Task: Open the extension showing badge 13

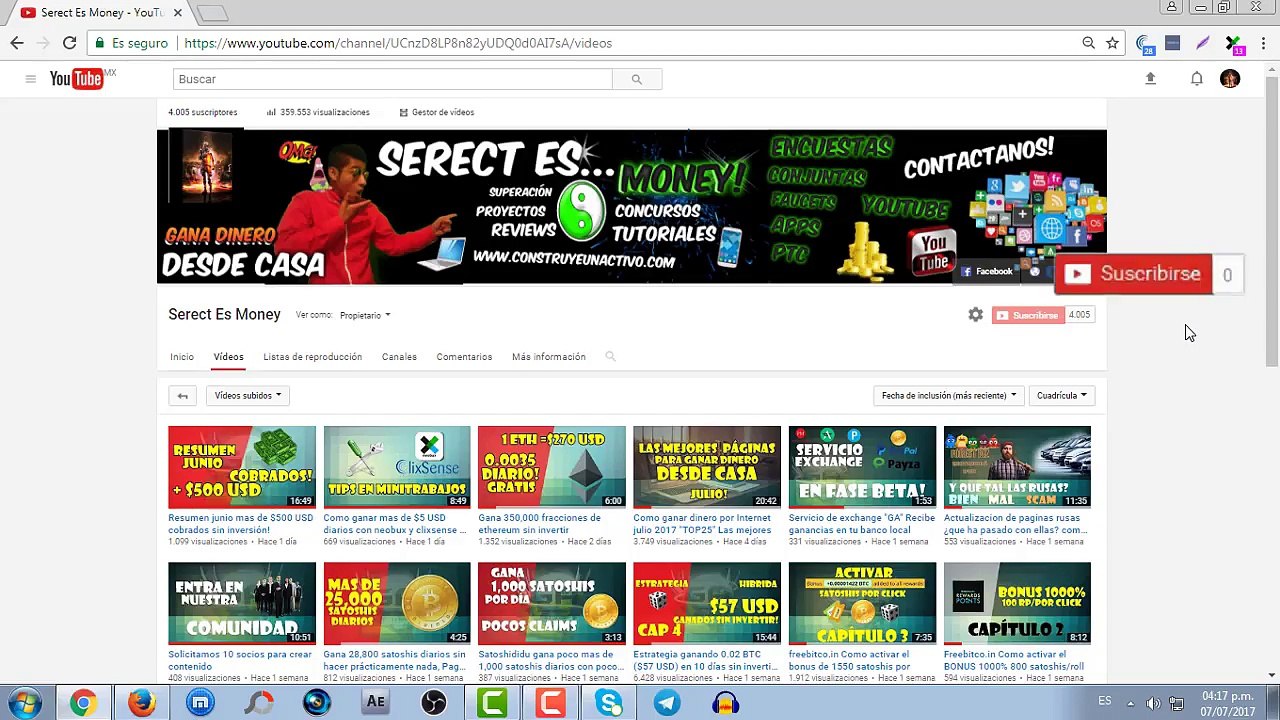Action: tap(1234, 44)
